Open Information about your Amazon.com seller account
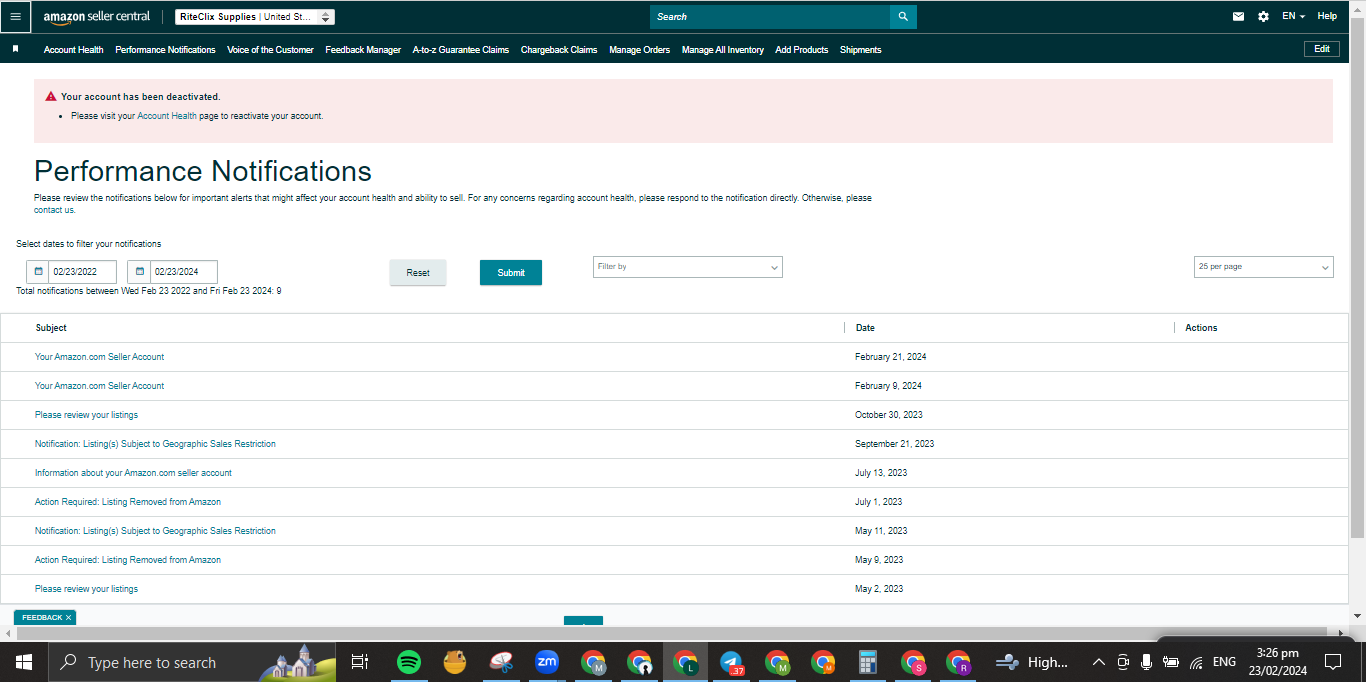This screenshot has height=682, width=1366. (x=133, y=473)
